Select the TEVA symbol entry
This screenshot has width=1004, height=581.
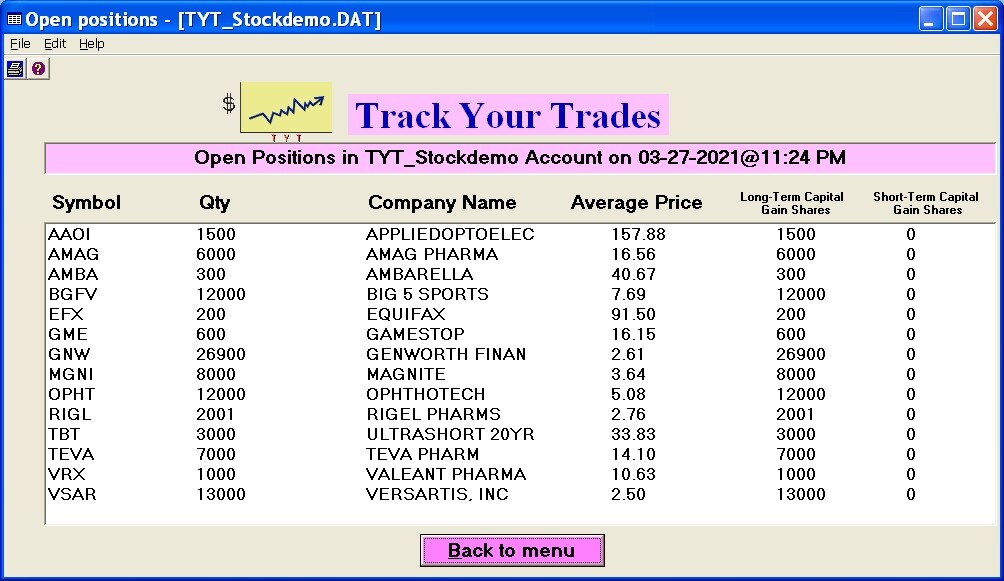pyautogui.click(x=71, y=454)
